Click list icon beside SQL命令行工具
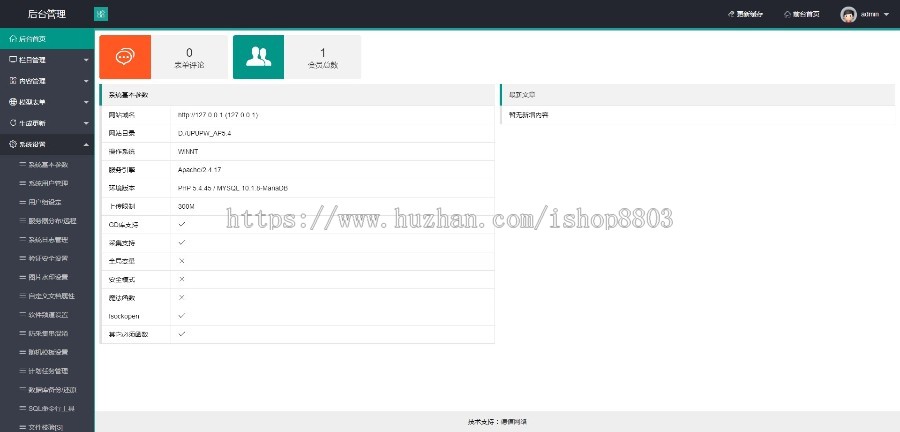This screenshot has height=432, width=900. 23,408
